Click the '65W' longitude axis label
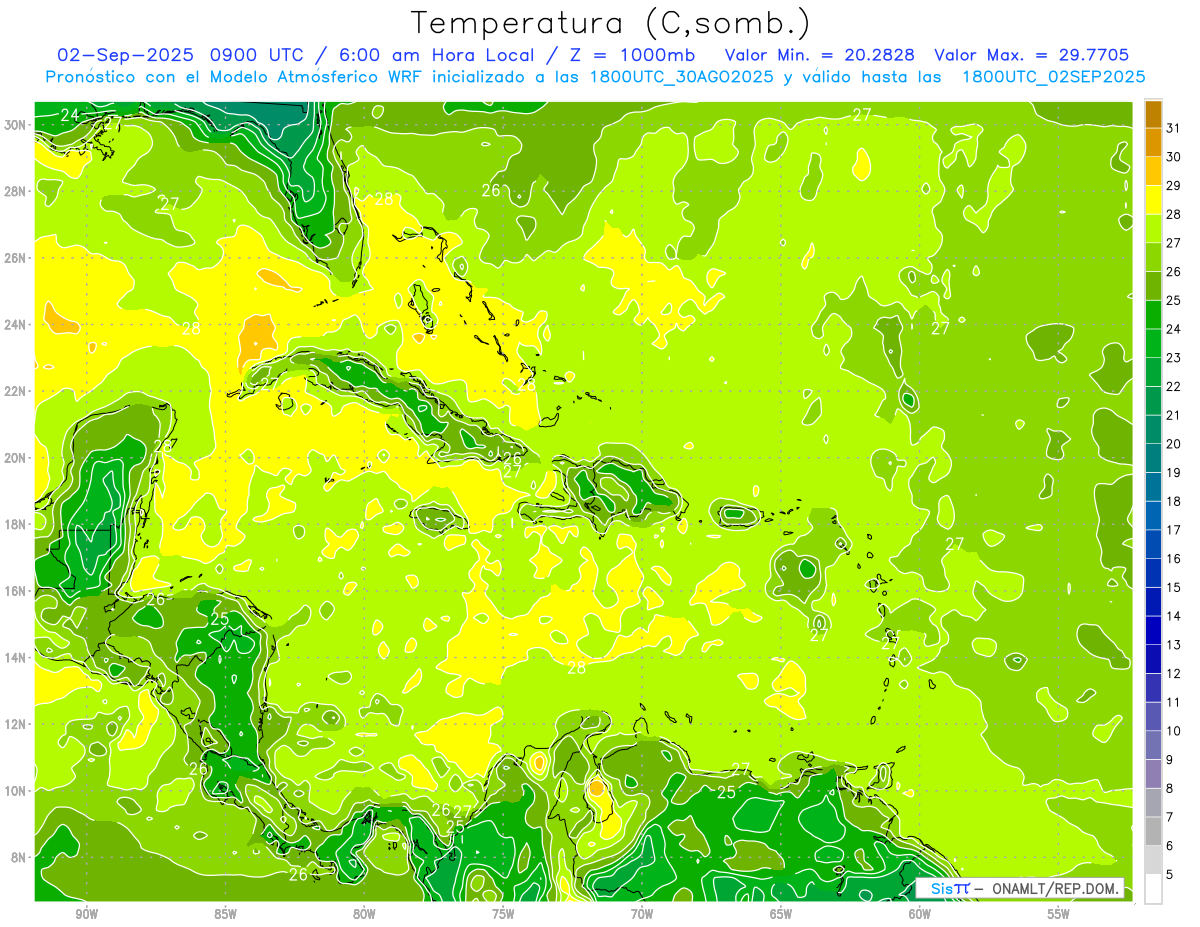This screenshot has width=1200, height=927. (x=781, y=914)
